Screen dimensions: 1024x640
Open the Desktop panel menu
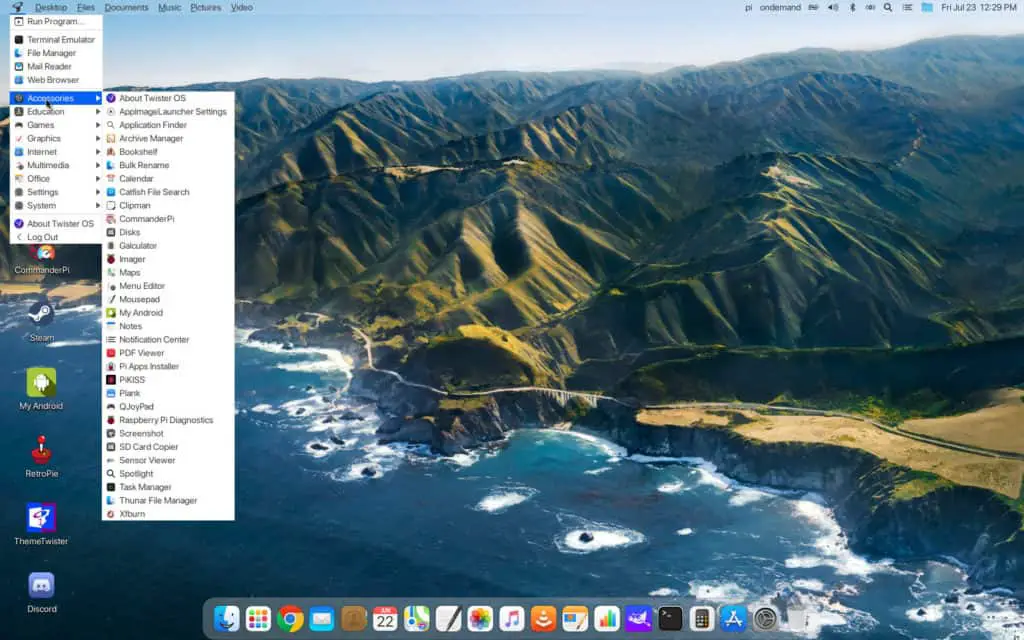(x=51, y=7)
